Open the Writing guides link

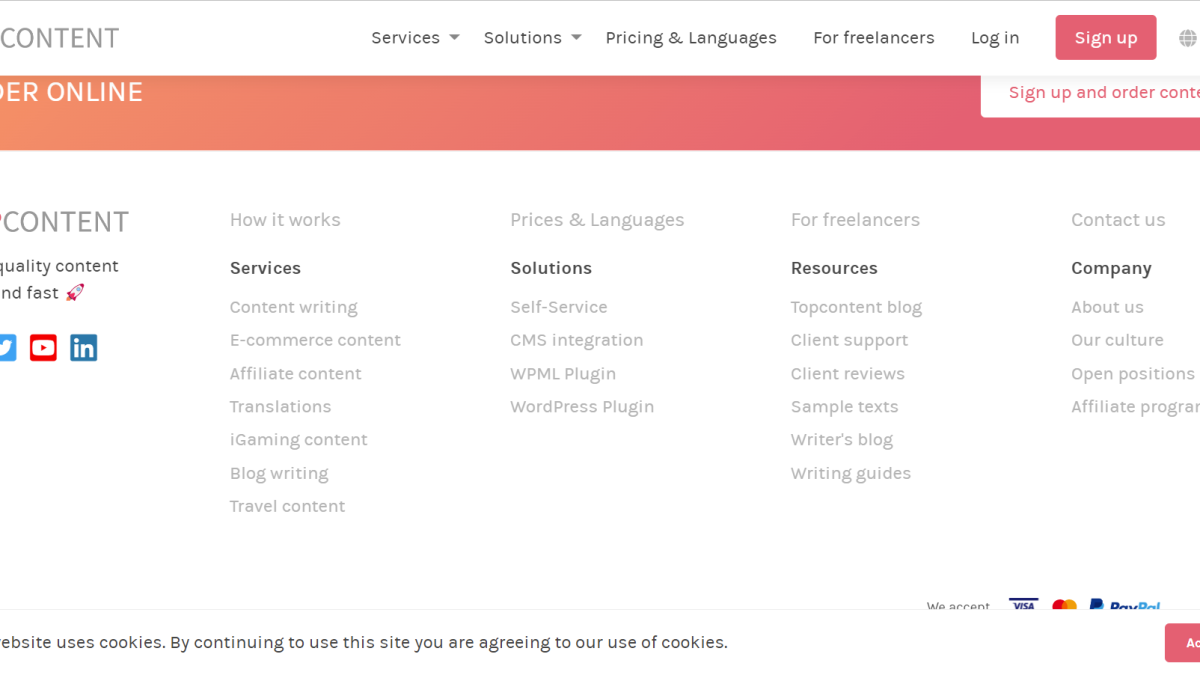[x=851, y=473]
